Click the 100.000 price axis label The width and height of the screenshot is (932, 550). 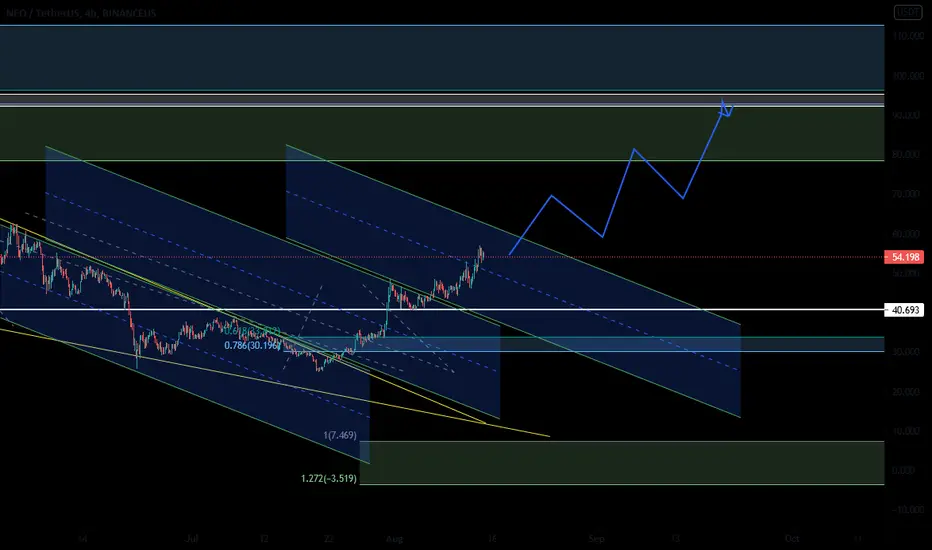click(908, 76)
